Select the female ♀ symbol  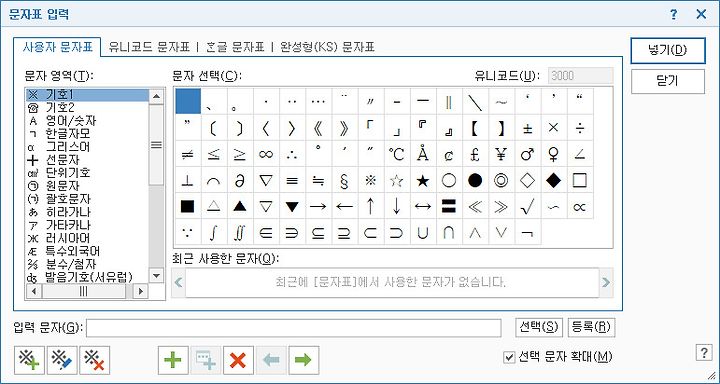[553, 154]
